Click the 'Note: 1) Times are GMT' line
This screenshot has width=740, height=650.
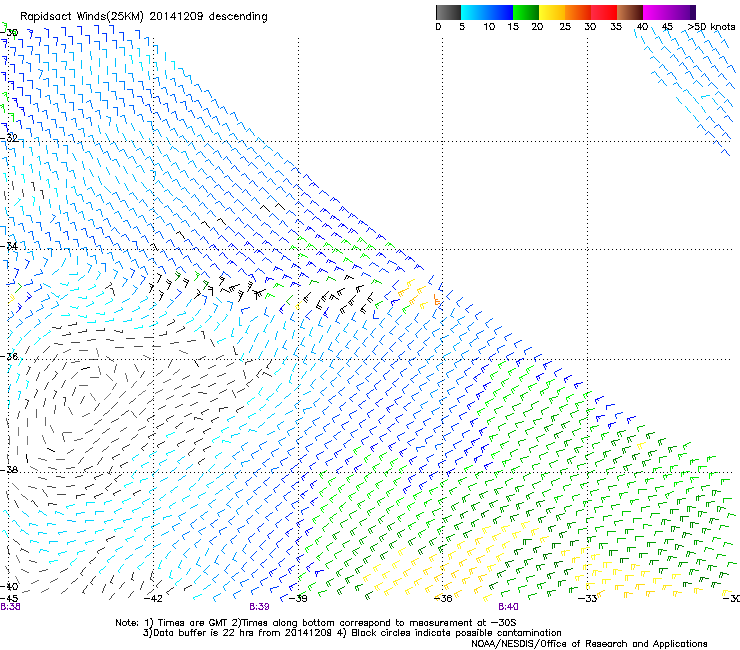click(x=316, y=623)
